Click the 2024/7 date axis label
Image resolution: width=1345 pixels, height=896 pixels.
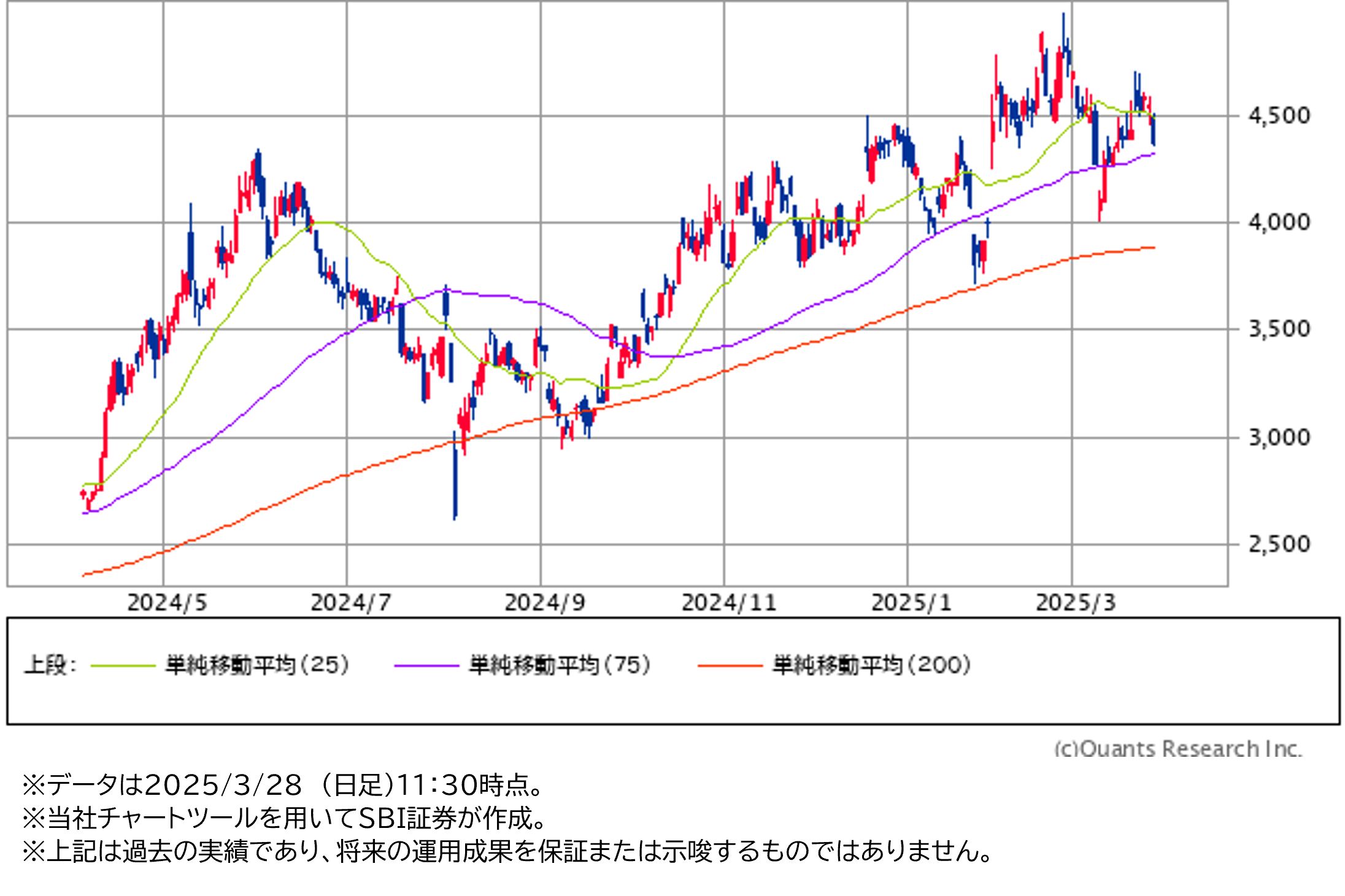tap(350, 603)
